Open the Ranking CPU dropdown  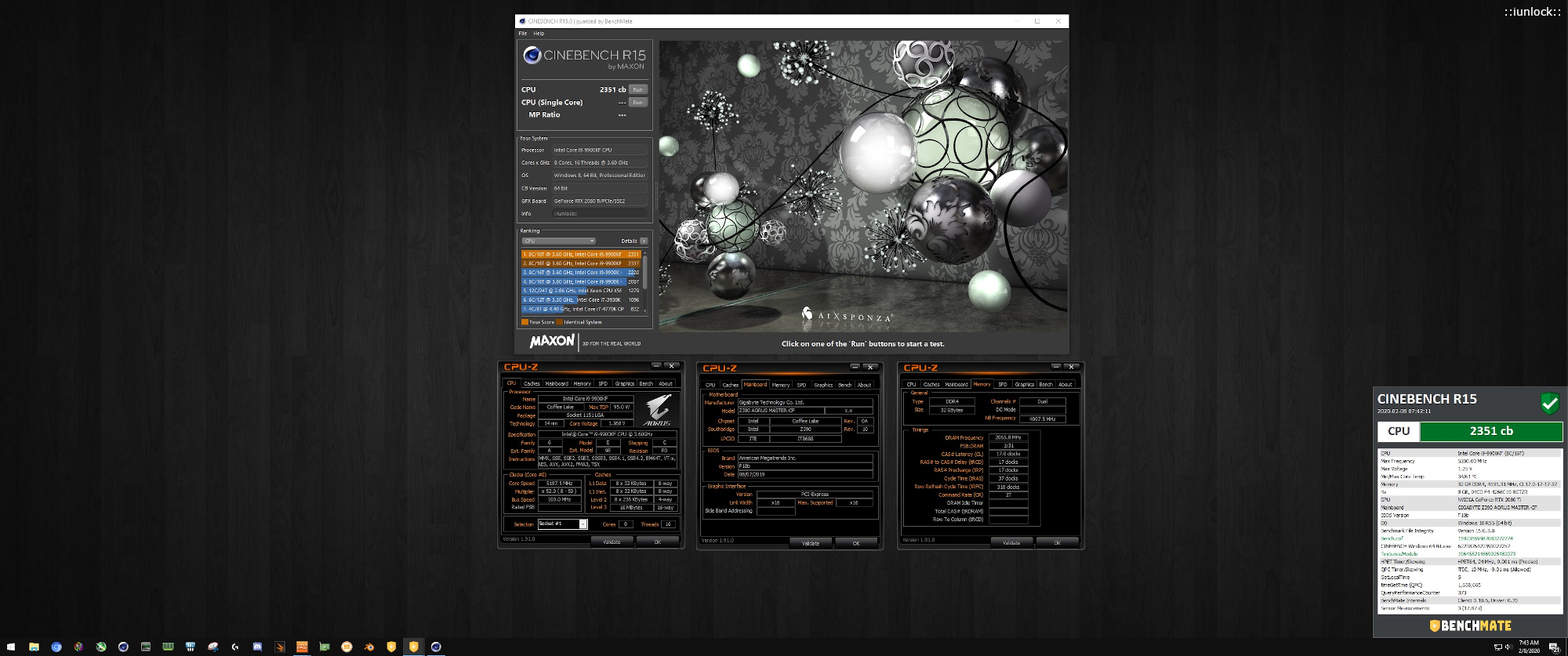558,241
